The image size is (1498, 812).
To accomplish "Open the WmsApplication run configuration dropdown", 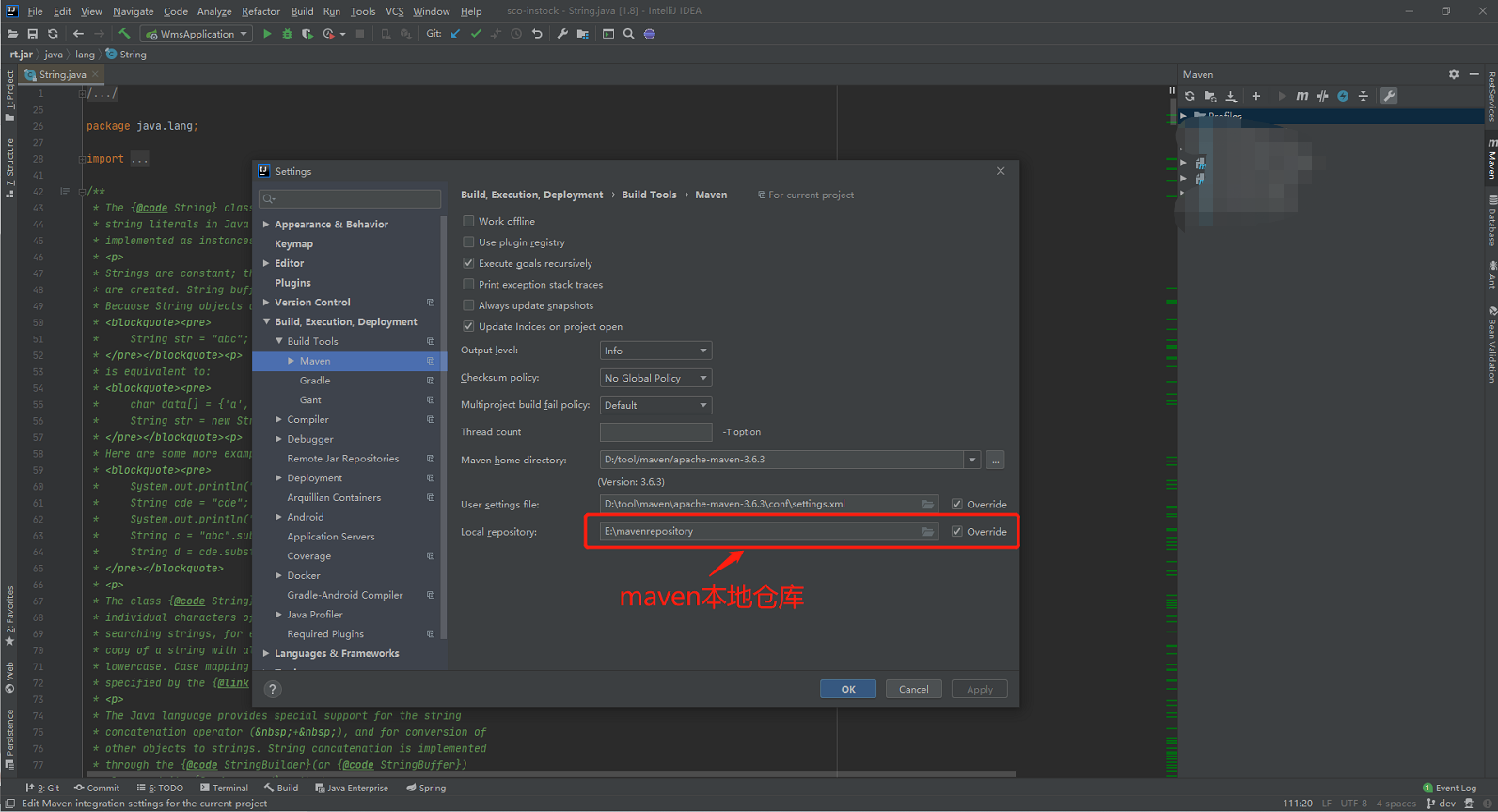I will click(x=197, y=34).
